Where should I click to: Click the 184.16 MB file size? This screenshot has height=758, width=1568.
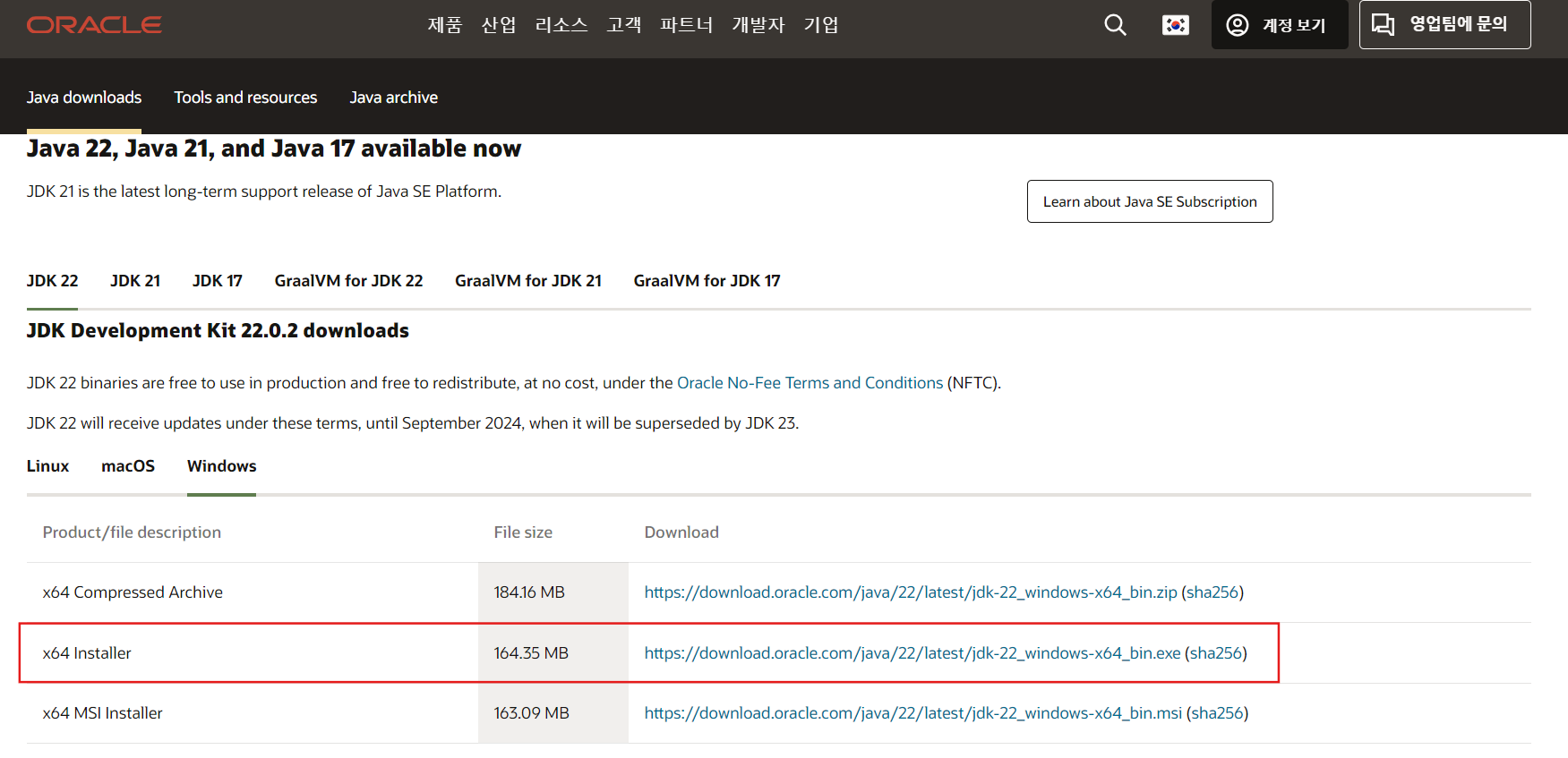[529, 592]
